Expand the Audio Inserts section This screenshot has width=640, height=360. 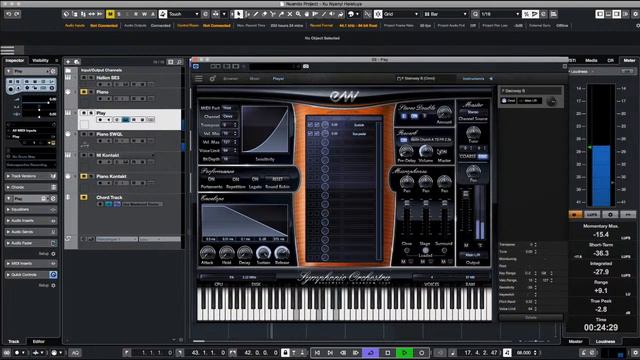pos(31,220)
